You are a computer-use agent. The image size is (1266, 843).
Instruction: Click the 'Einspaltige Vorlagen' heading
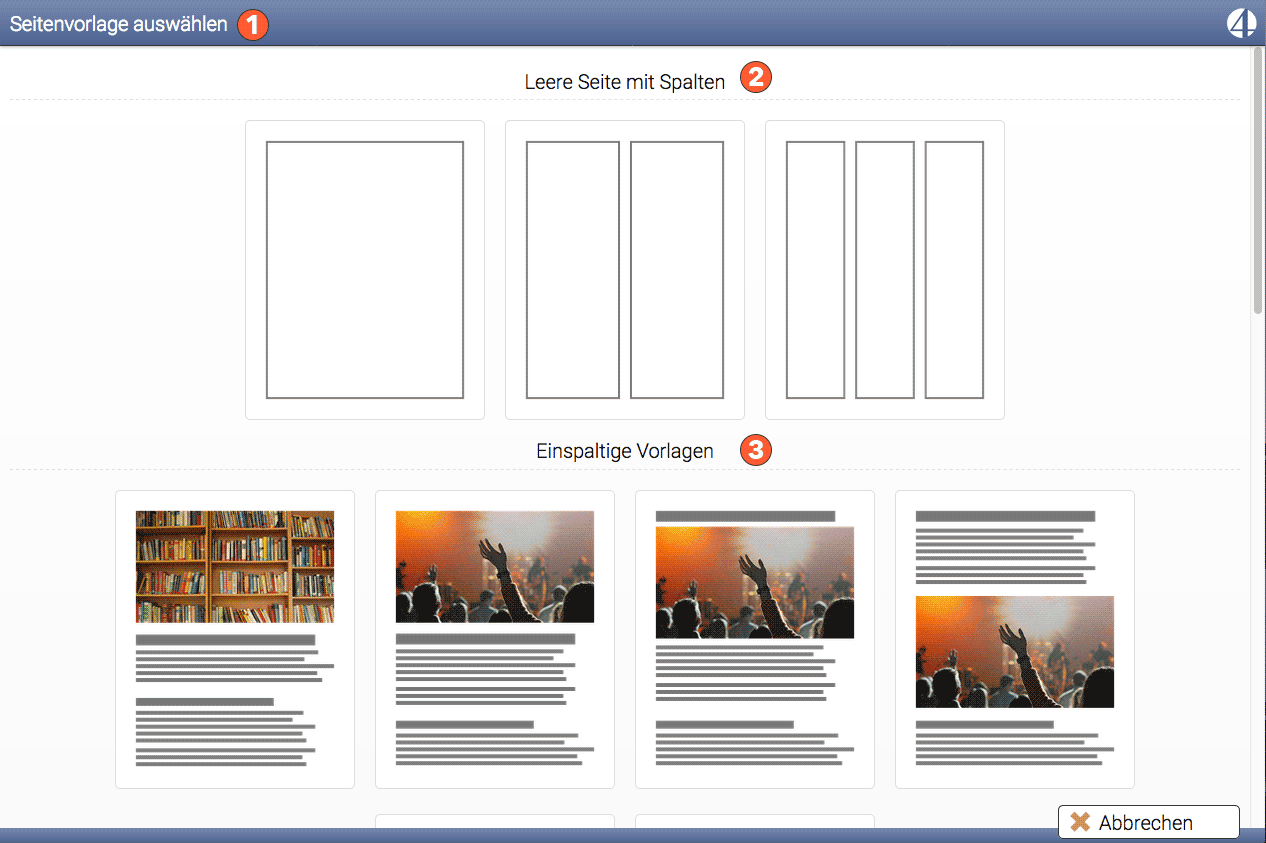[x=625, y=451]
